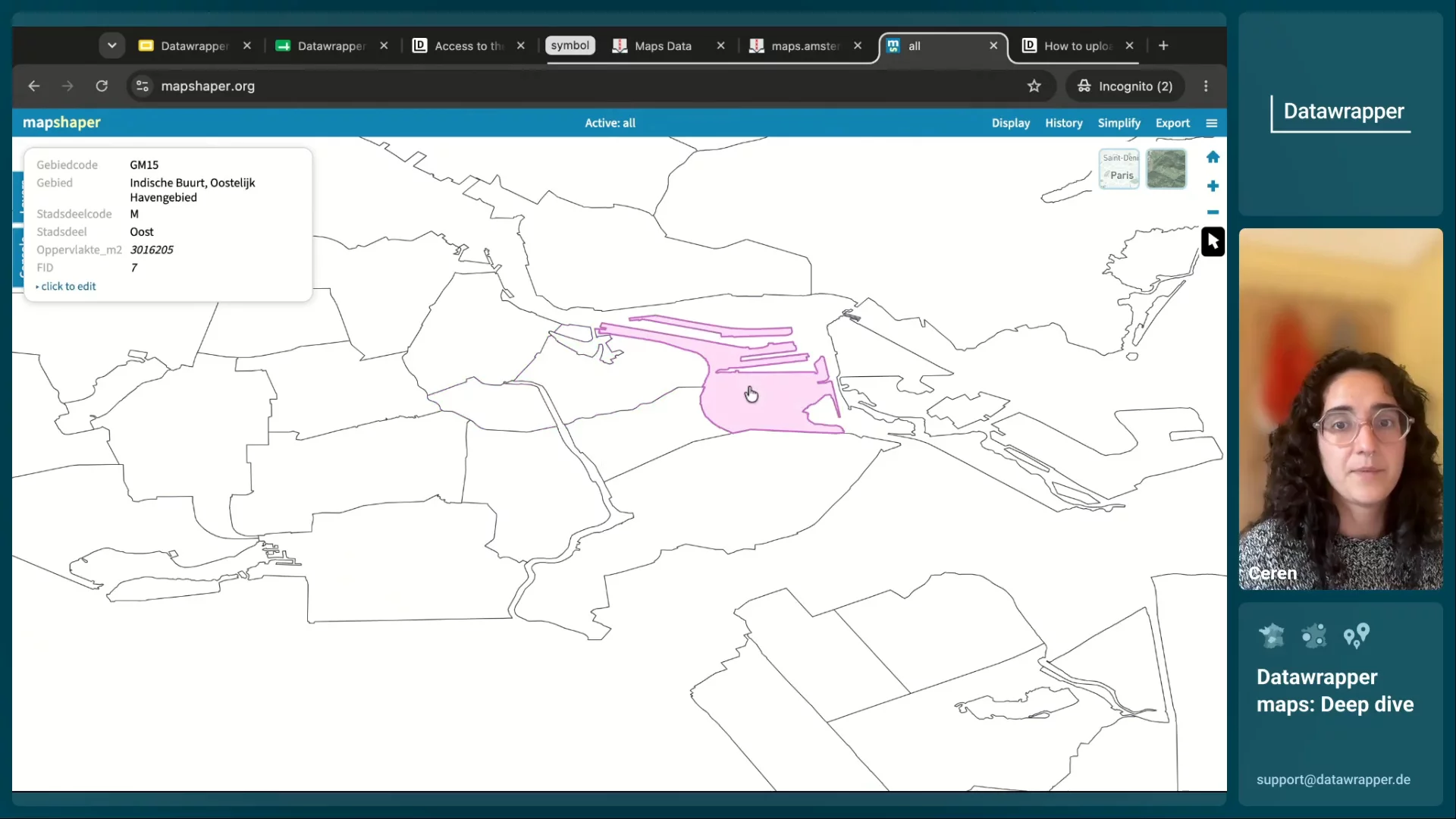Go forward with the browser forward arrow

[67, 86]
